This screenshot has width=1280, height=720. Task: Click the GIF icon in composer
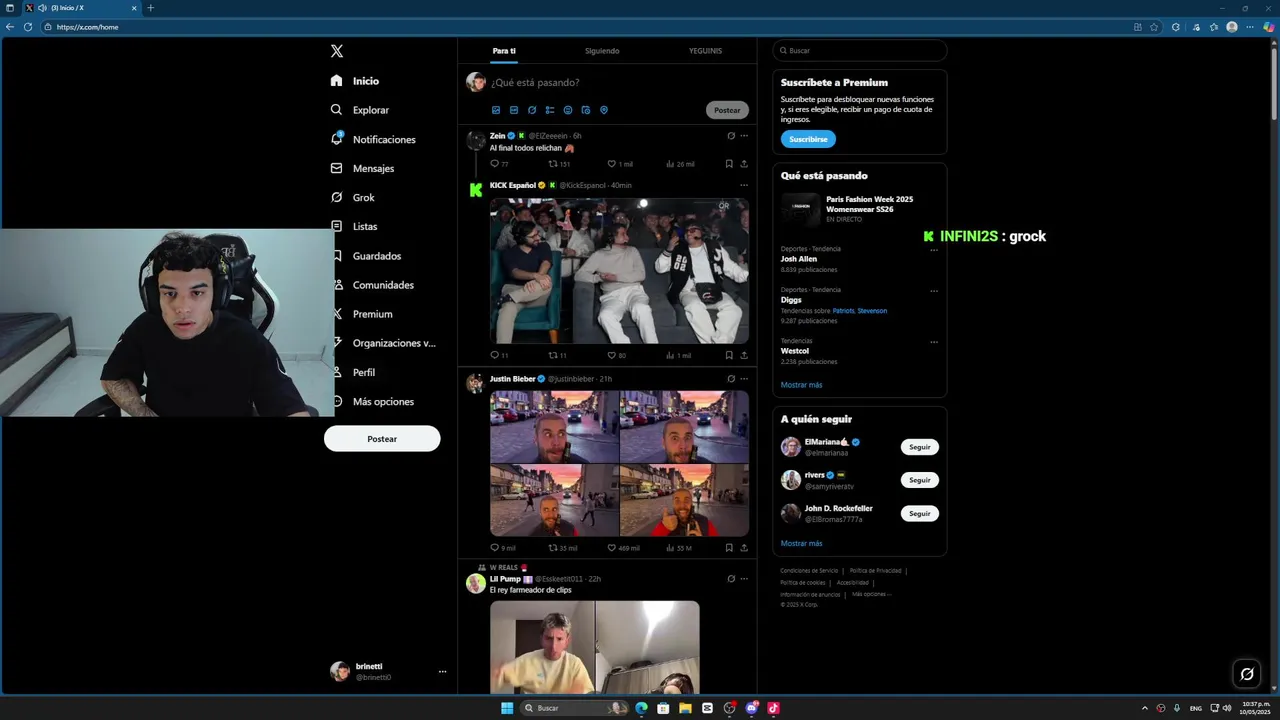pos(514,110)
